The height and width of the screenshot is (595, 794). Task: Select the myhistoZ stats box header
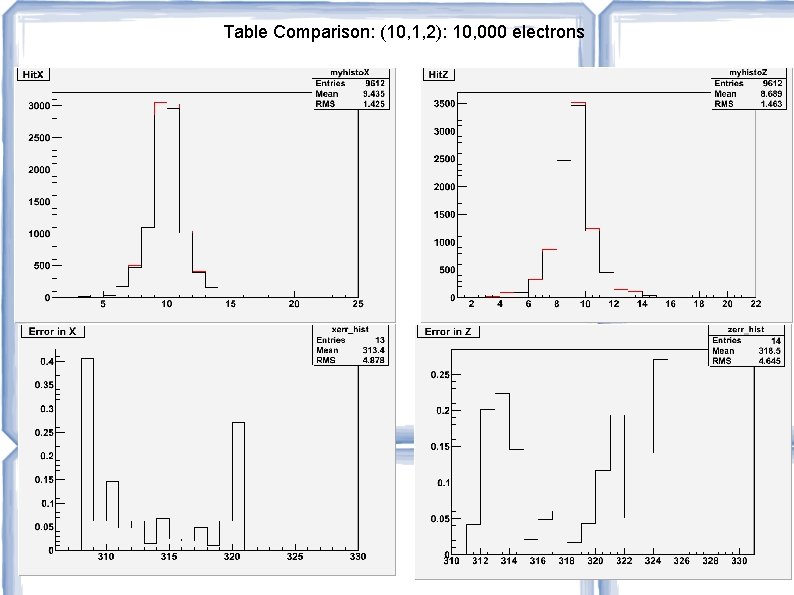(748, 73)
